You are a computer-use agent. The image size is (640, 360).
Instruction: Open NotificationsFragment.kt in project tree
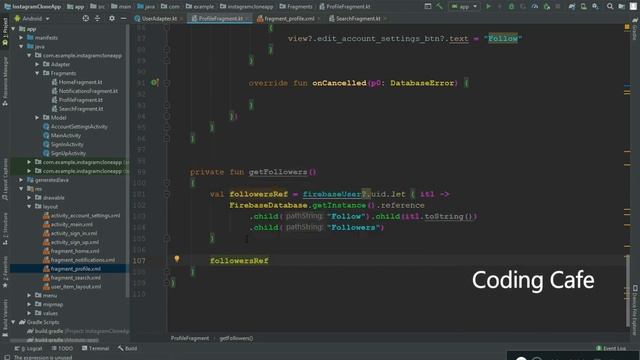point(84,91)
